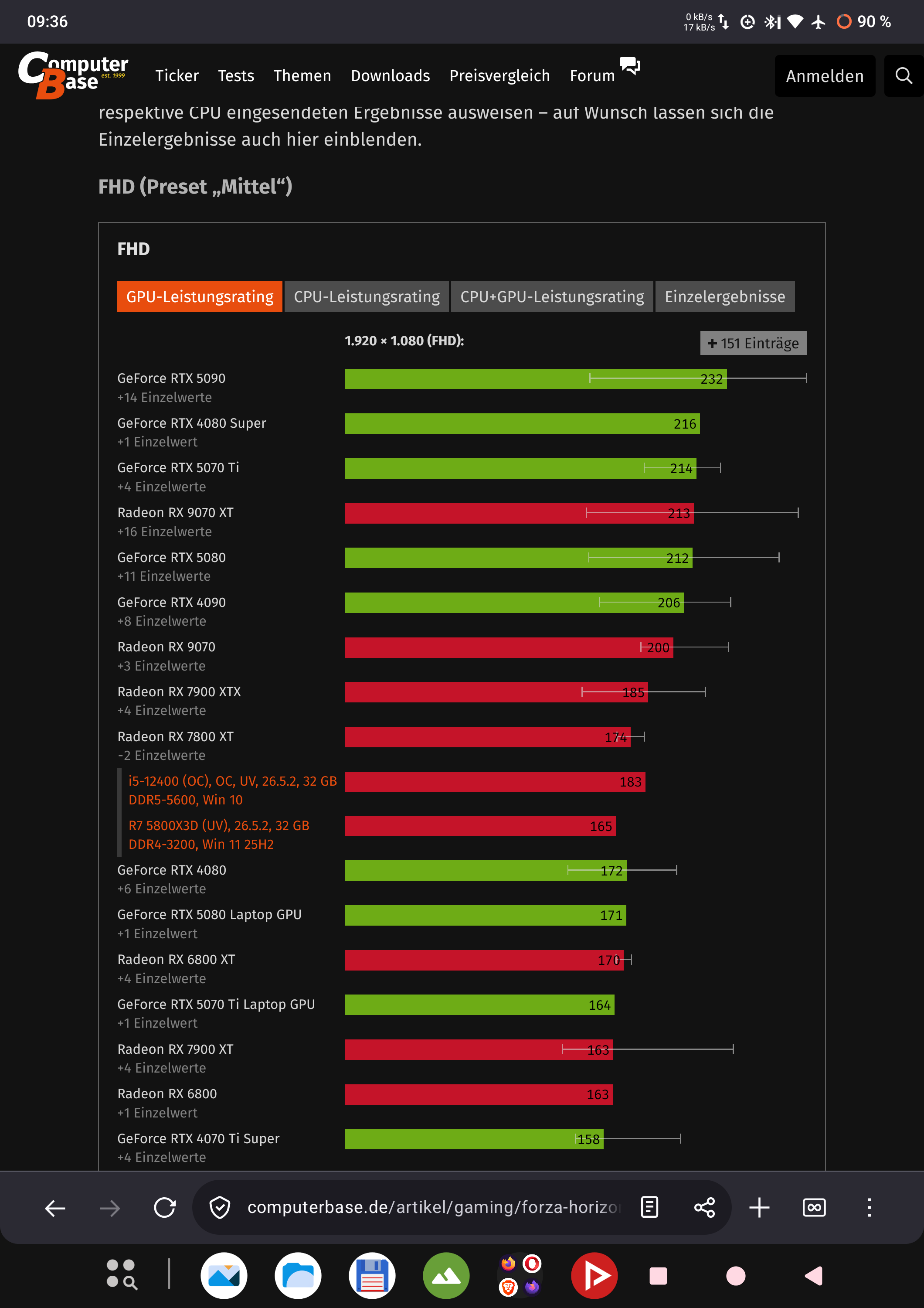Tap the triangle back navigation button
The image size is (924, 1308).
pos(814,1276)
